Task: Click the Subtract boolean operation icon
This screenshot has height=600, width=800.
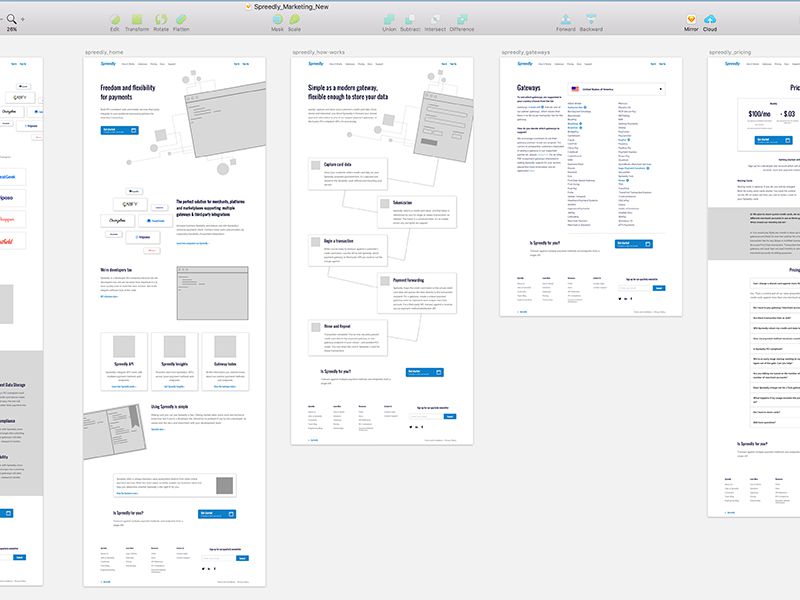Action: click(x=408, y=19)
